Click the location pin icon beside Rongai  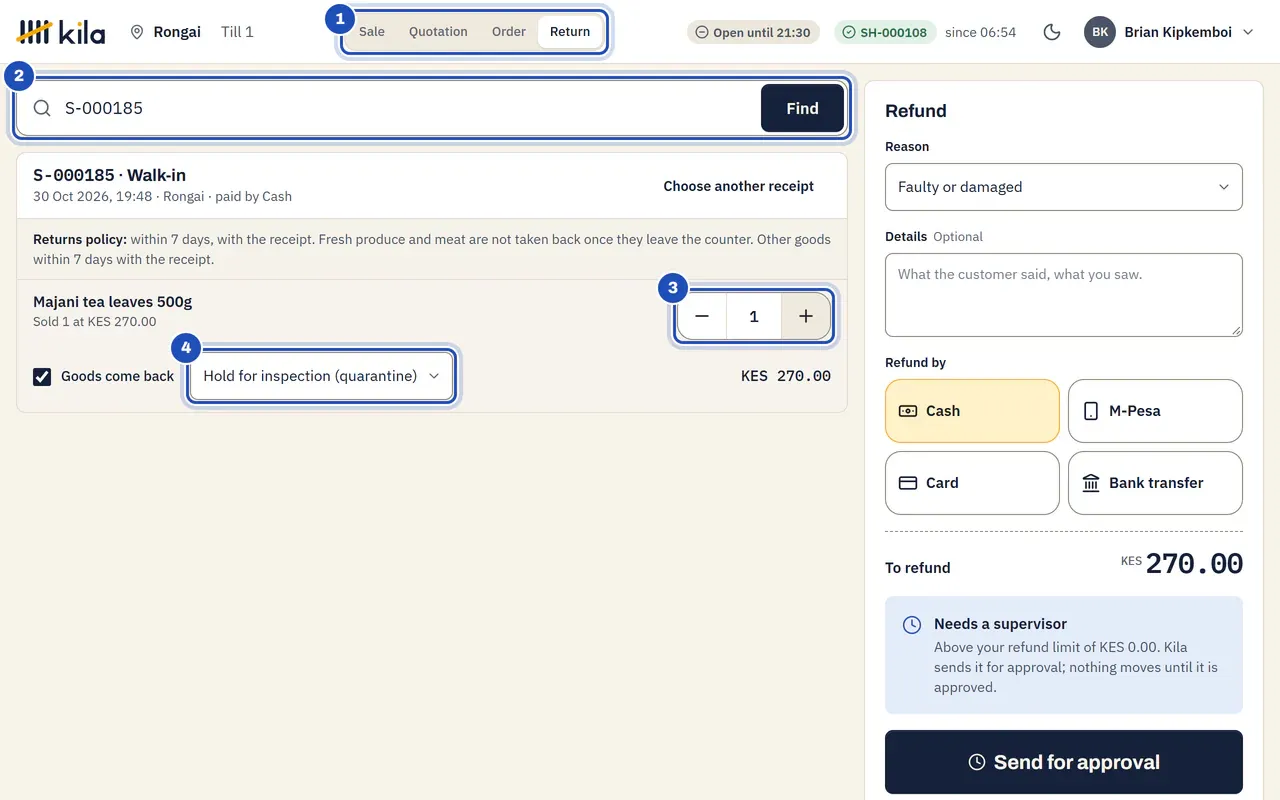coord(137,32)
